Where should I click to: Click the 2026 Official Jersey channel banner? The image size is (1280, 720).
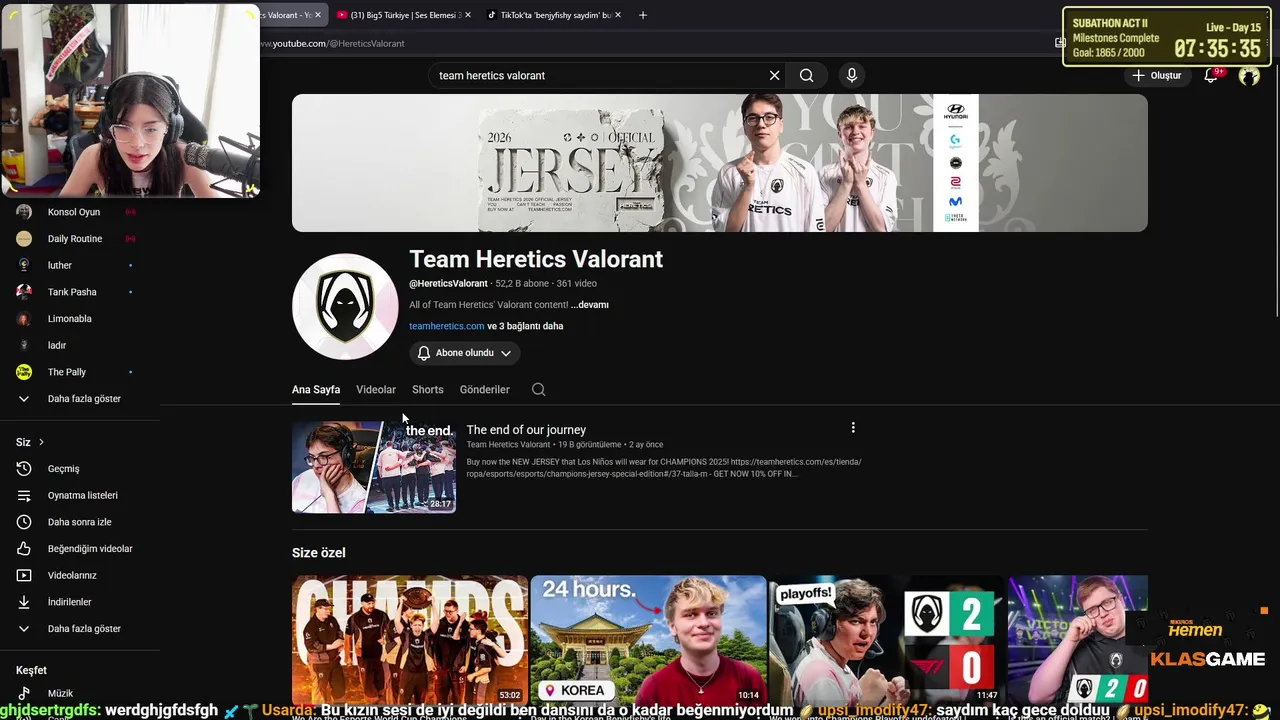tap(720, 163)
